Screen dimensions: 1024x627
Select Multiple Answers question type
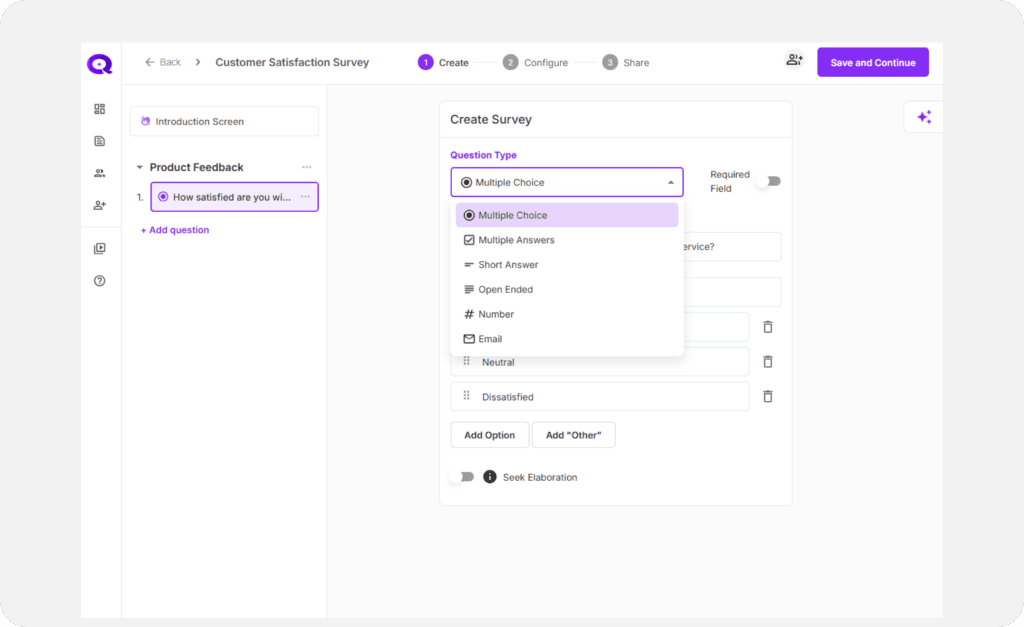516,240
